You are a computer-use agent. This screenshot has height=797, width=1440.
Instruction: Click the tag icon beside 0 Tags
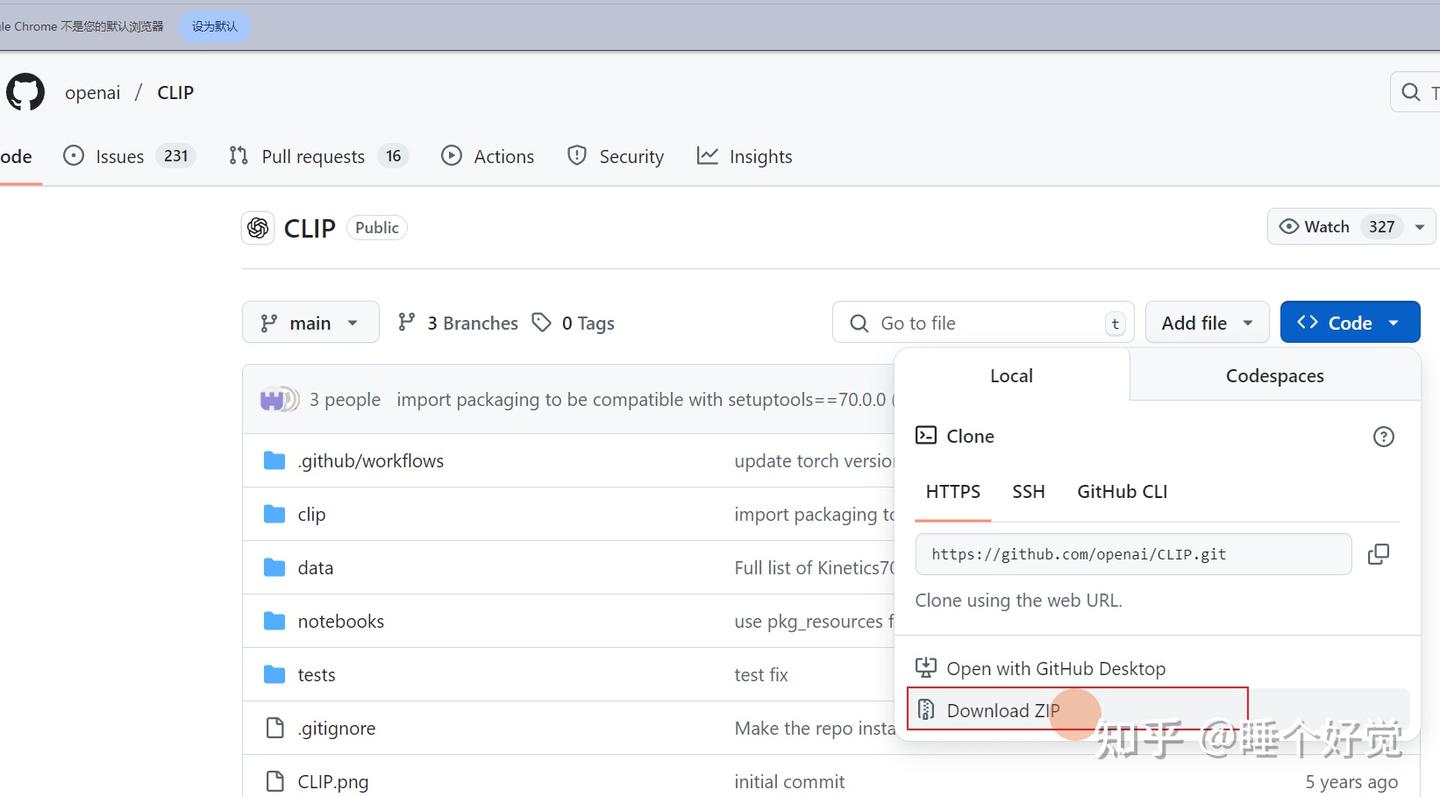coord(541,322)
